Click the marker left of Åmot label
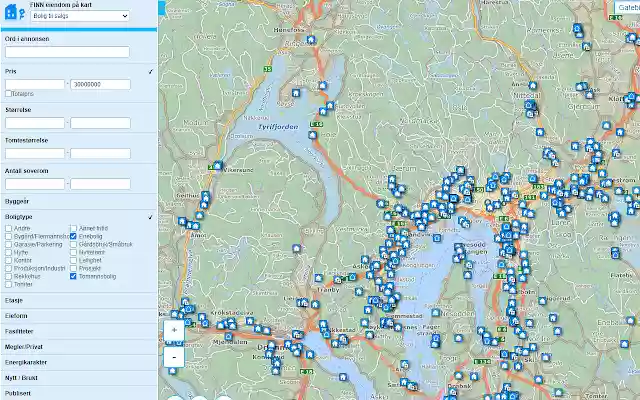 (182, 221)
